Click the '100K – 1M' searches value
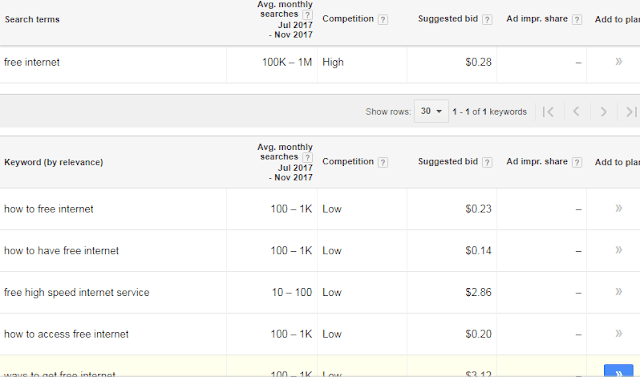The width and height of the screenshot is (640, 377). [287, 62]
